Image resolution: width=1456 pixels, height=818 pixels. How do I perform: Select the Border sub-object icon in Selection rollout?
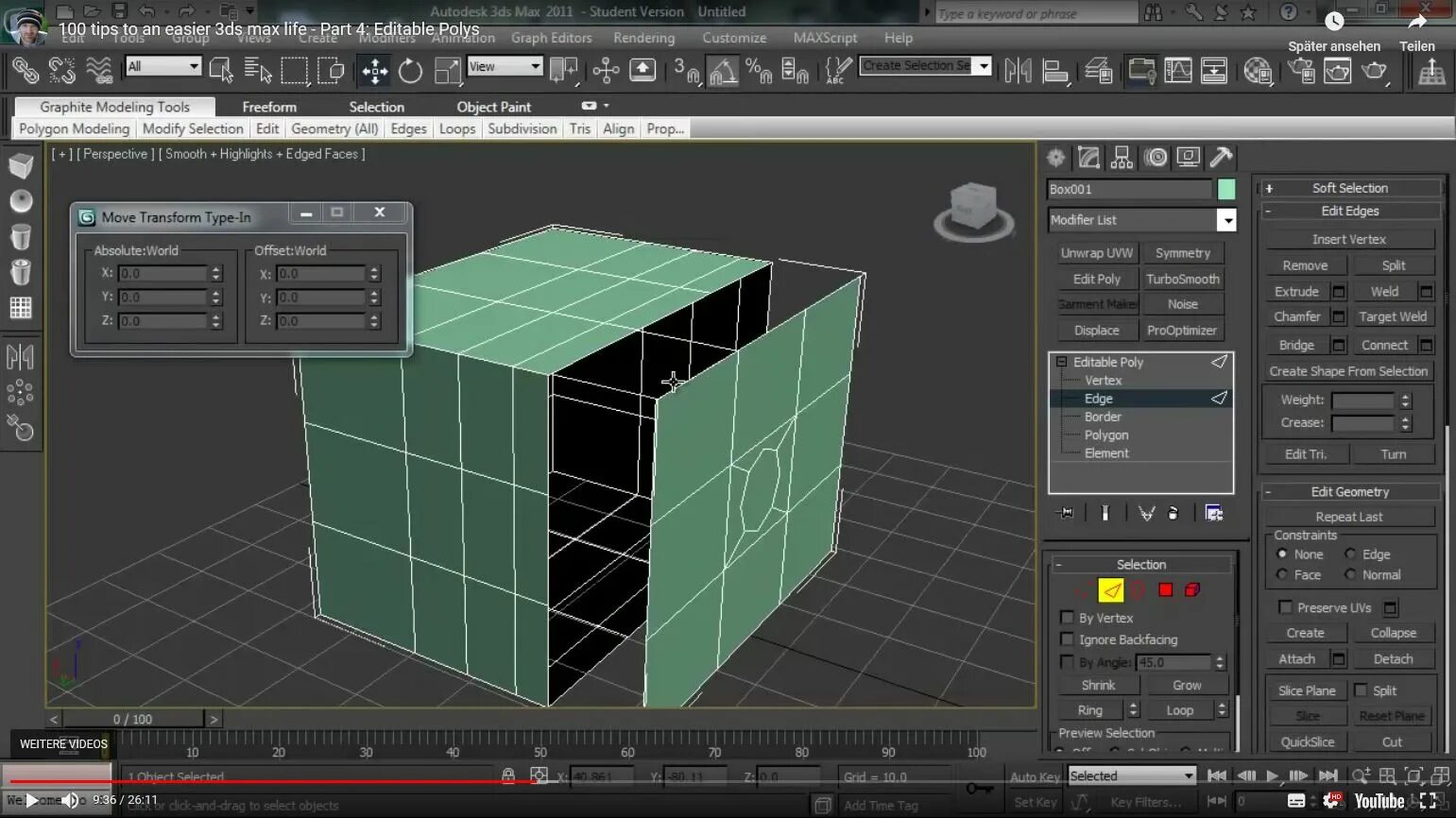click(x=1138, y=589)
